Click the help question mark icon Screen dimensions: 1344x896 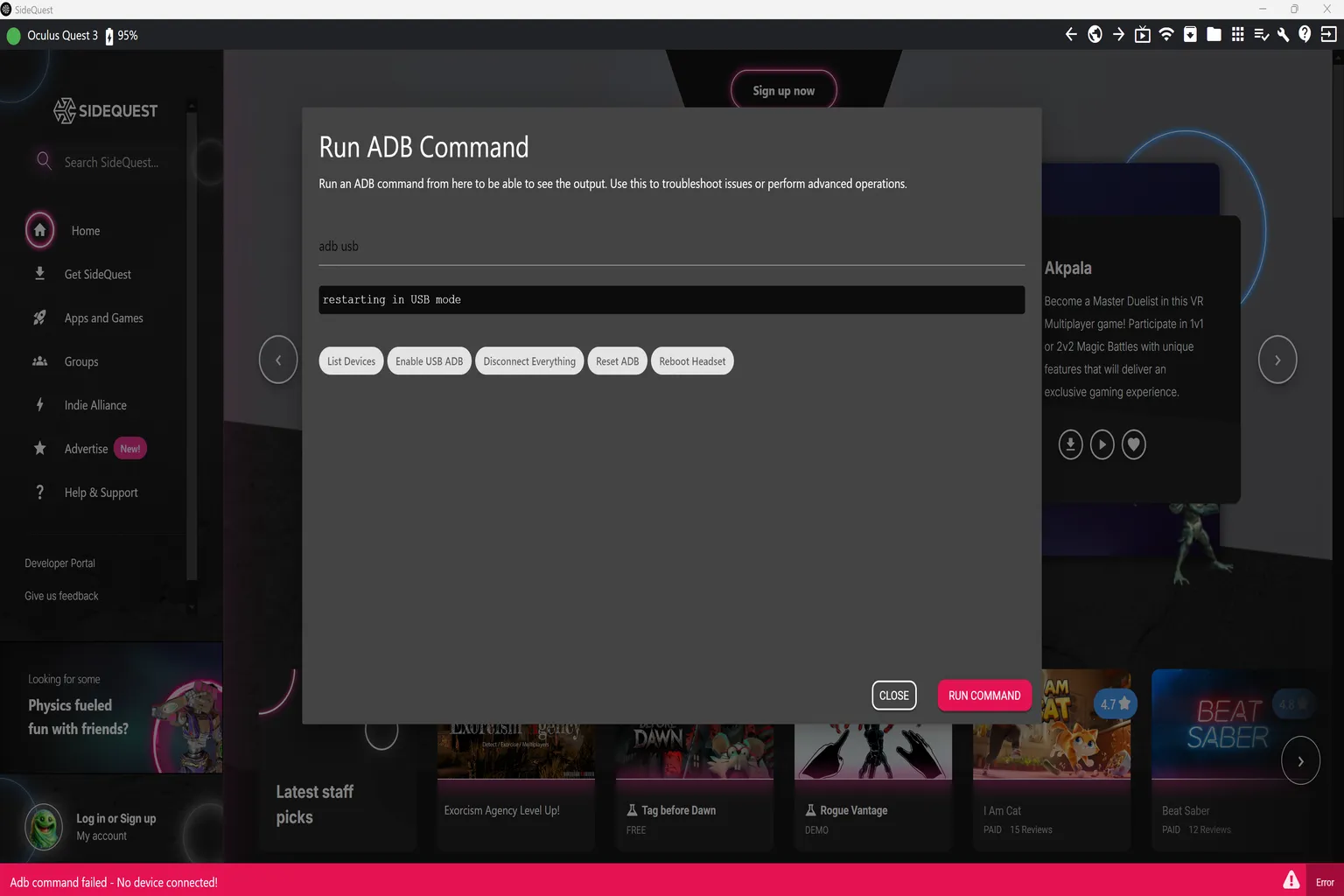[x=1305, y=34]
